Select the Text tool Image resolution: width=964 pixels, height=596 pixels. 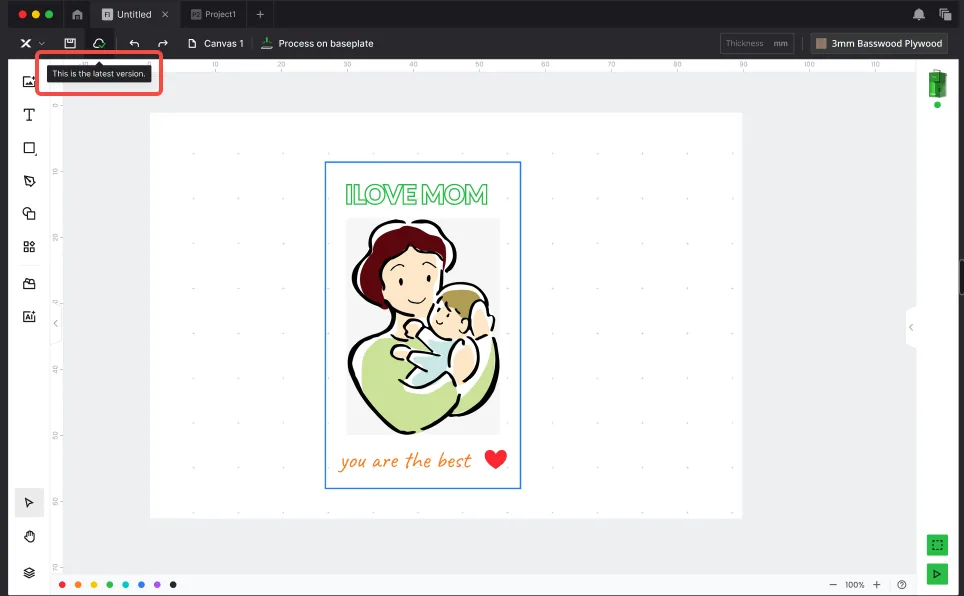pyautogui.click(x=29, y=115)
